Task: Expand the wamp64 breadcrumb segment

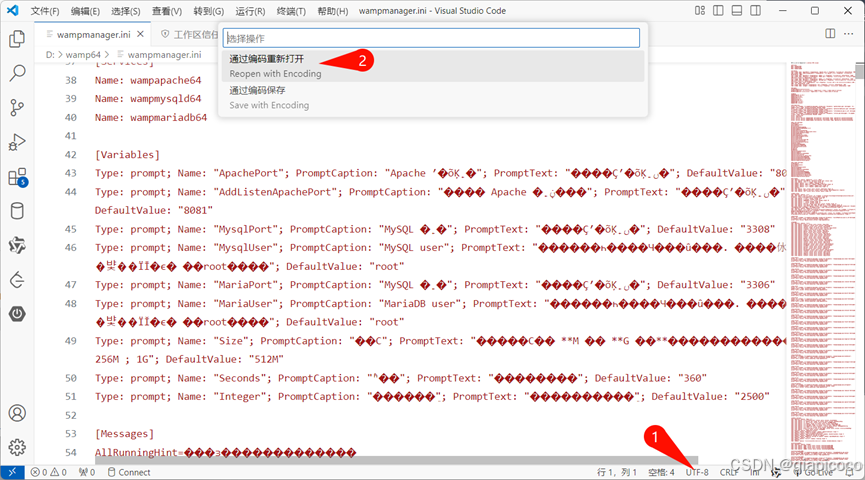Action: tap(83, 55)
